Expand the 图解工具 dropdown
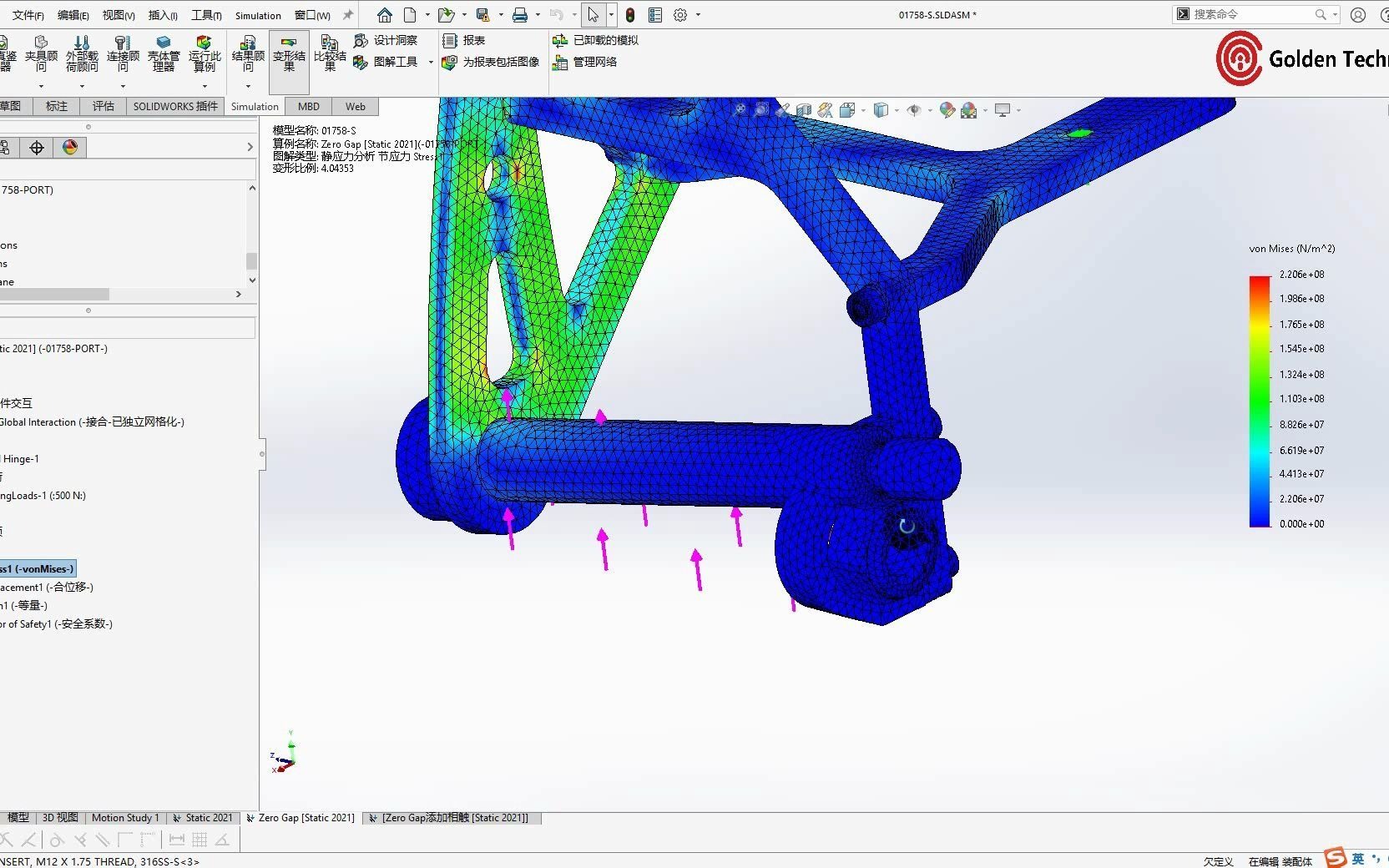 (431, 62)
